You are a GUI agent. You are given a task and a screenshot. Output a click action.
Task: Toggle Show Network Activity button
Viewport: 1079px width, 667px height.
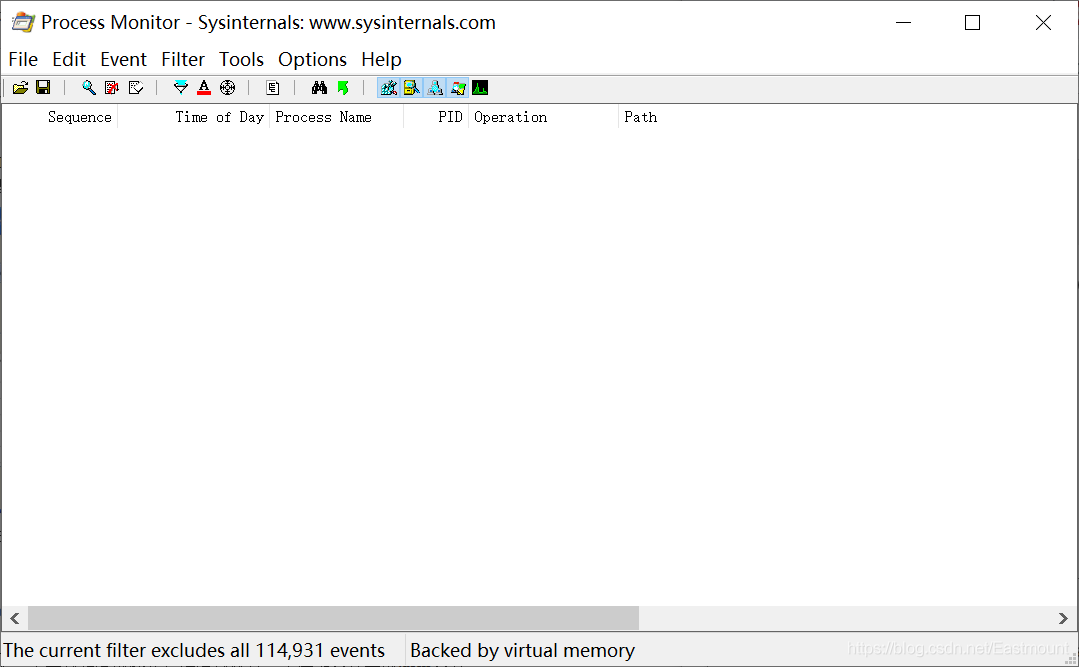pos(435,88)
